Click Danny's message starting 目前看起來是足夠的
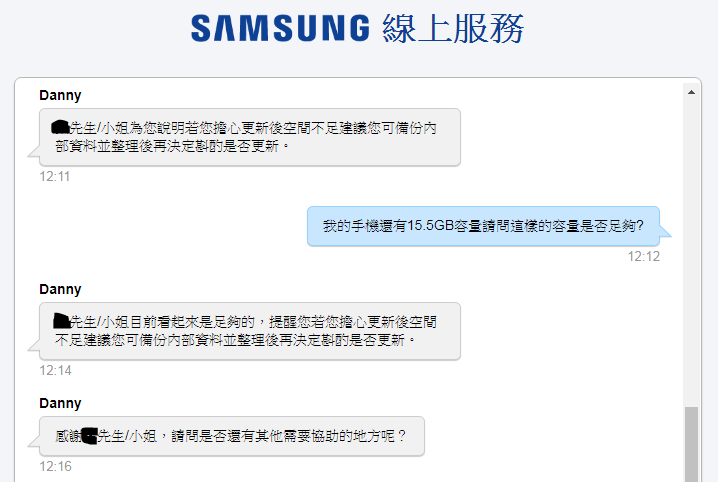 pyautogui.click(x=250, y=331)
